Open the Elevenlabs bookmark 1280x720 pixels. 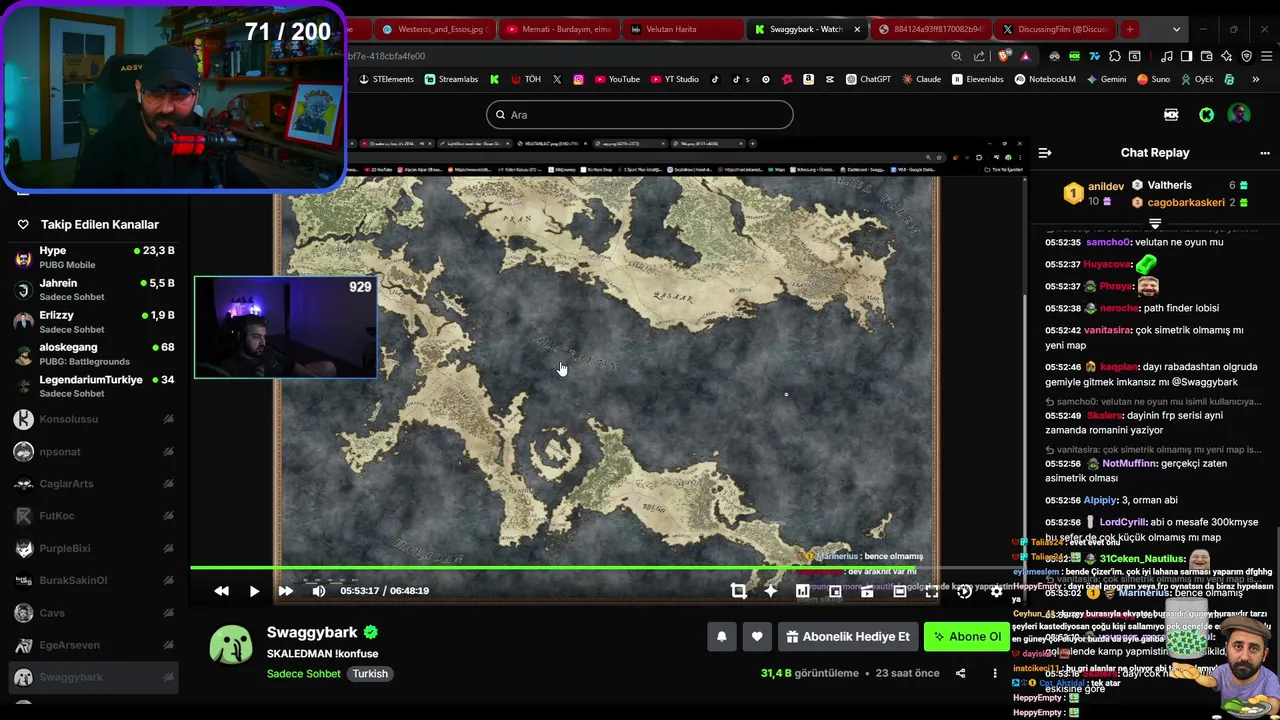pyautogui.click(x=977, y=79)
